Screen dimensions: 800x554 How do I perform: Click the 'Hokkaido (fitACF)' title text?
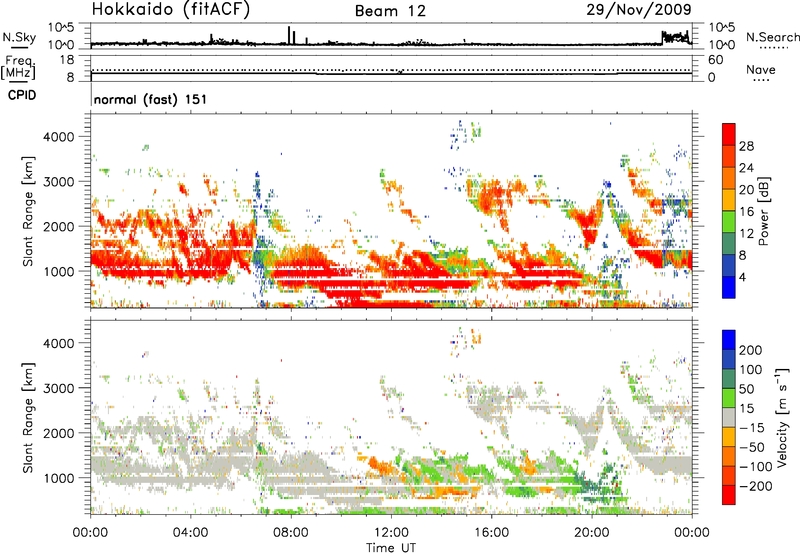pyautogui.click(x=171, y=10)
